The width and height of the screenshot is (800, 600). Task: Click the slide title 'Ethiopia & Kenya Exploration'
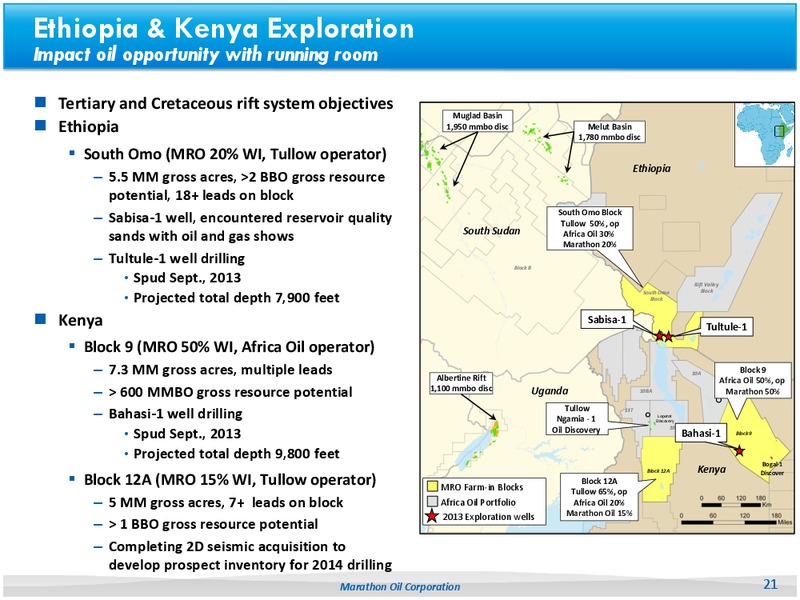coord(223,28)
